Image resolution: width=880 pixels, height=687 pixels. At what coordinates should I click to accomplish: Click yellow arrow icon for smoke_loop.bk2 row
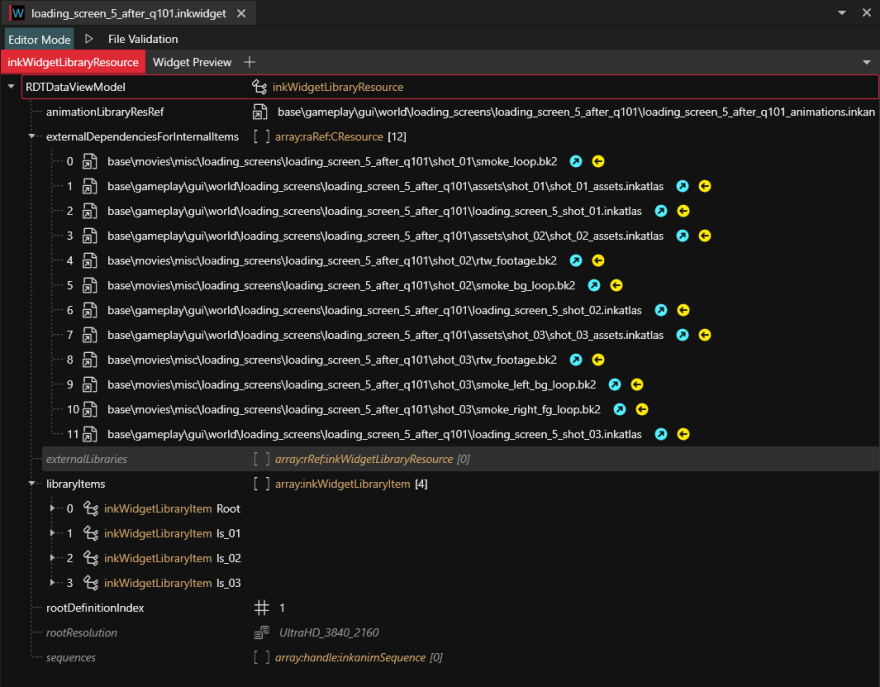(x=598, y=162)
